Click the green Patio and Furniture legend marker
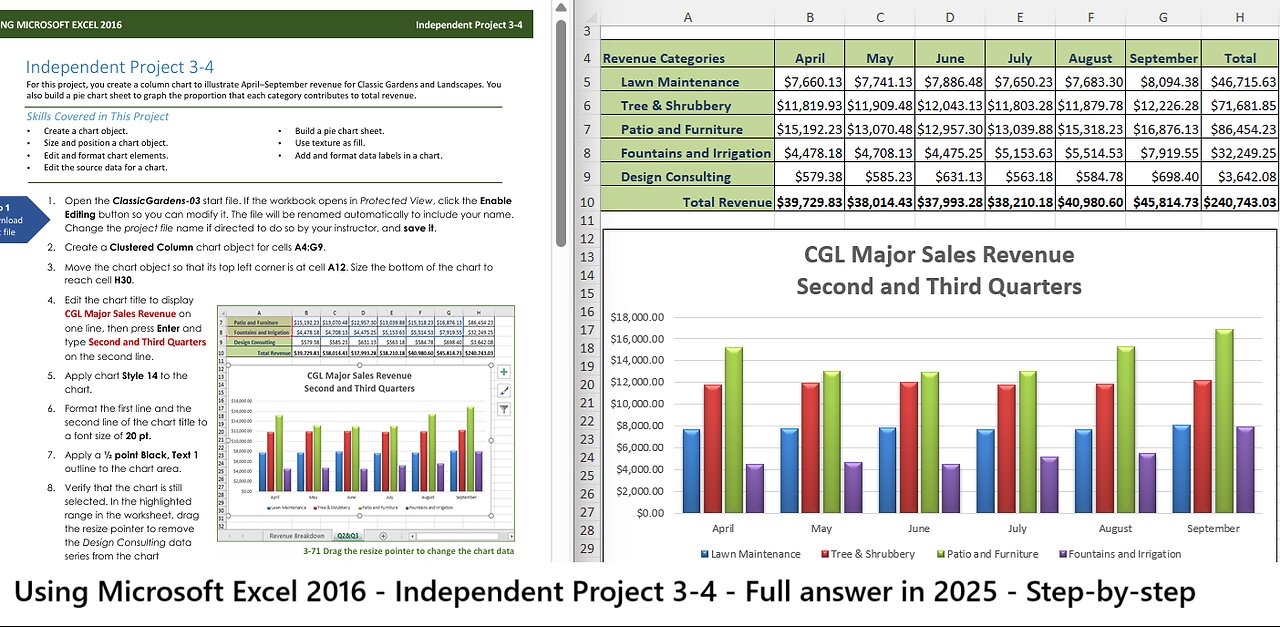This screenshot has width=1280, height=627. [x=941, y=554]
